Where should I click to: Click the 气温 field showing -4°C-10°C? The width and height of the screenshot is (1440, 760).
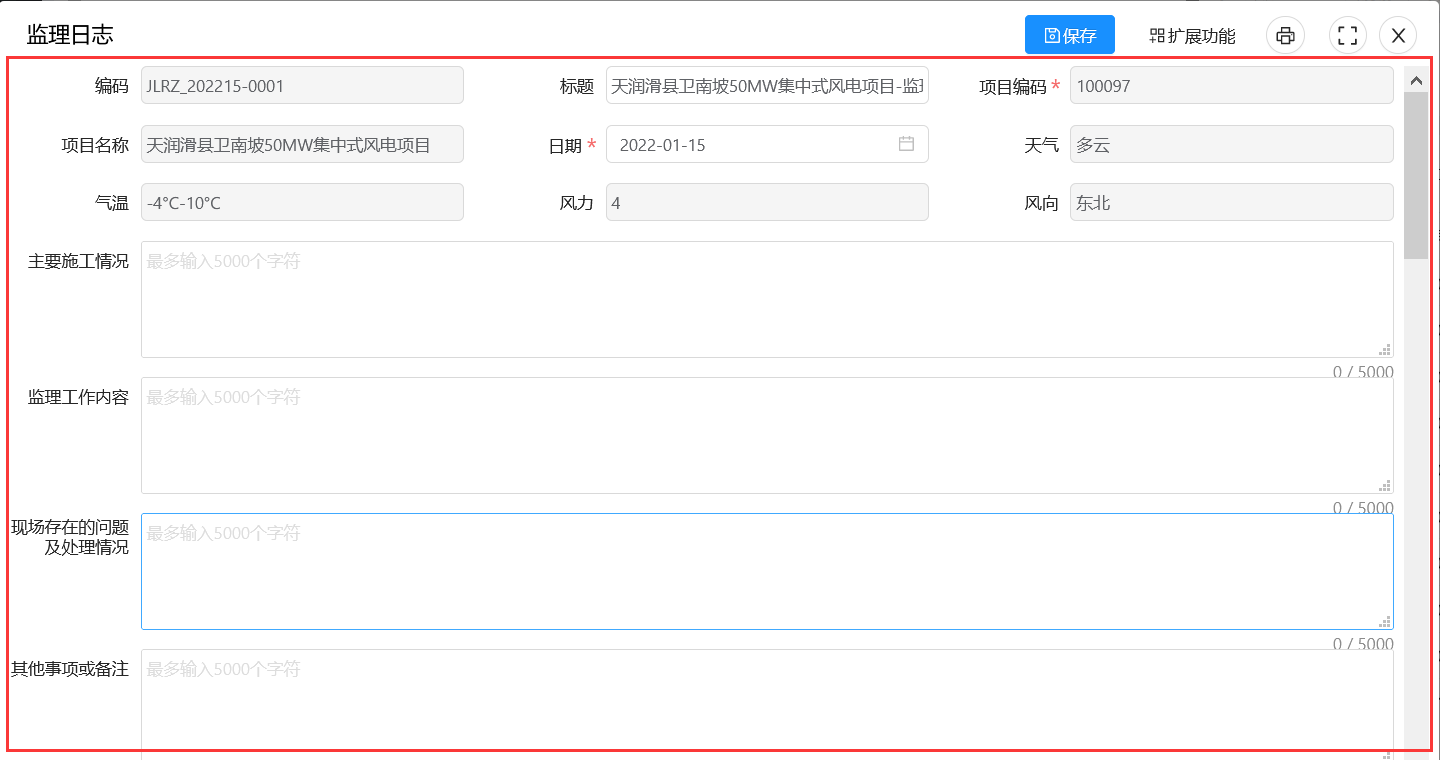pyautogui.click(x=302, y=202)
